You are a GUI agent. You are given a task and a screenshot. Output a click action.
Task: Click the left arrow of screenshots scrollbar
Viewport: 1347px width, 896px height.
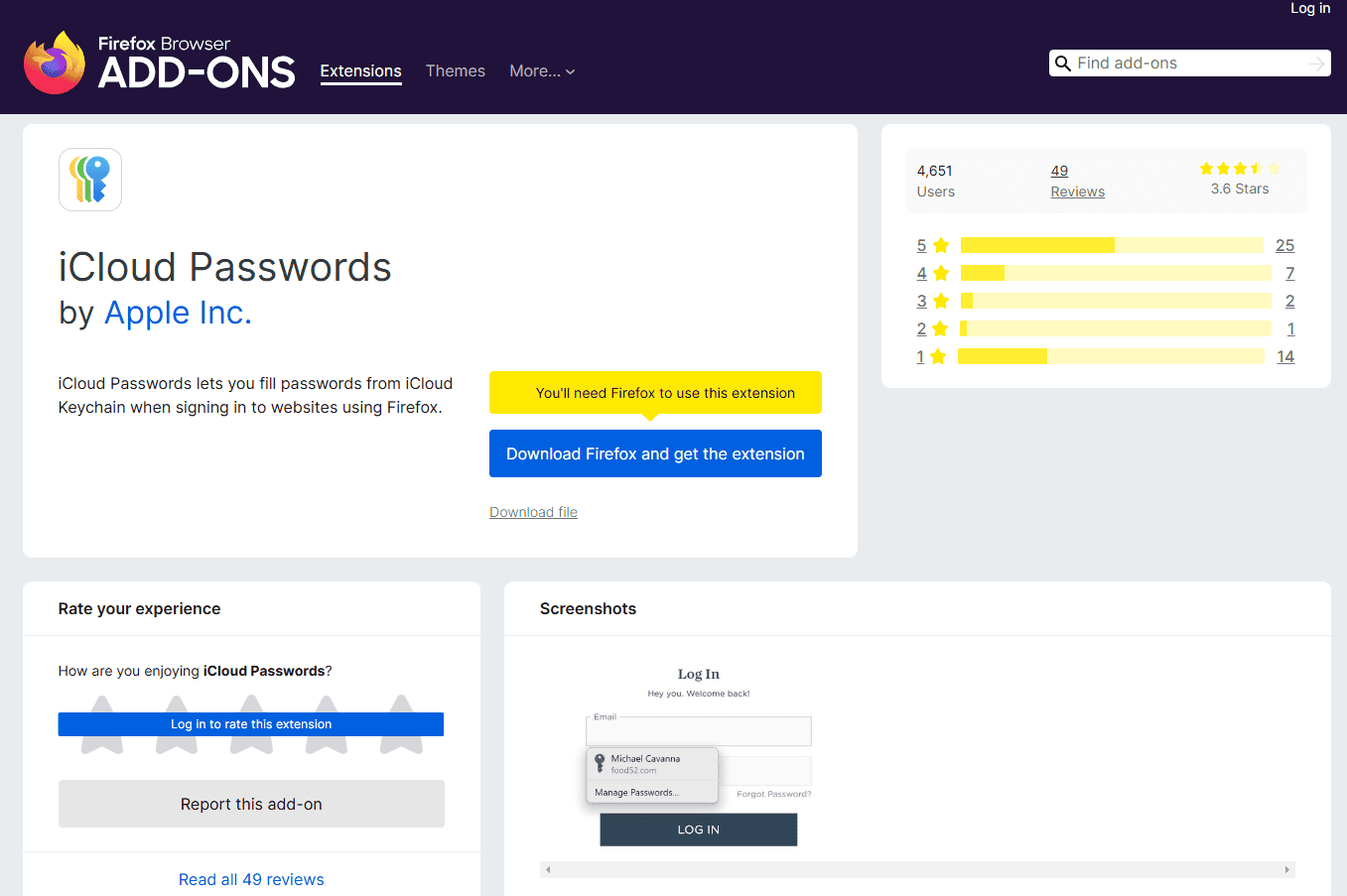click(548, 869)
